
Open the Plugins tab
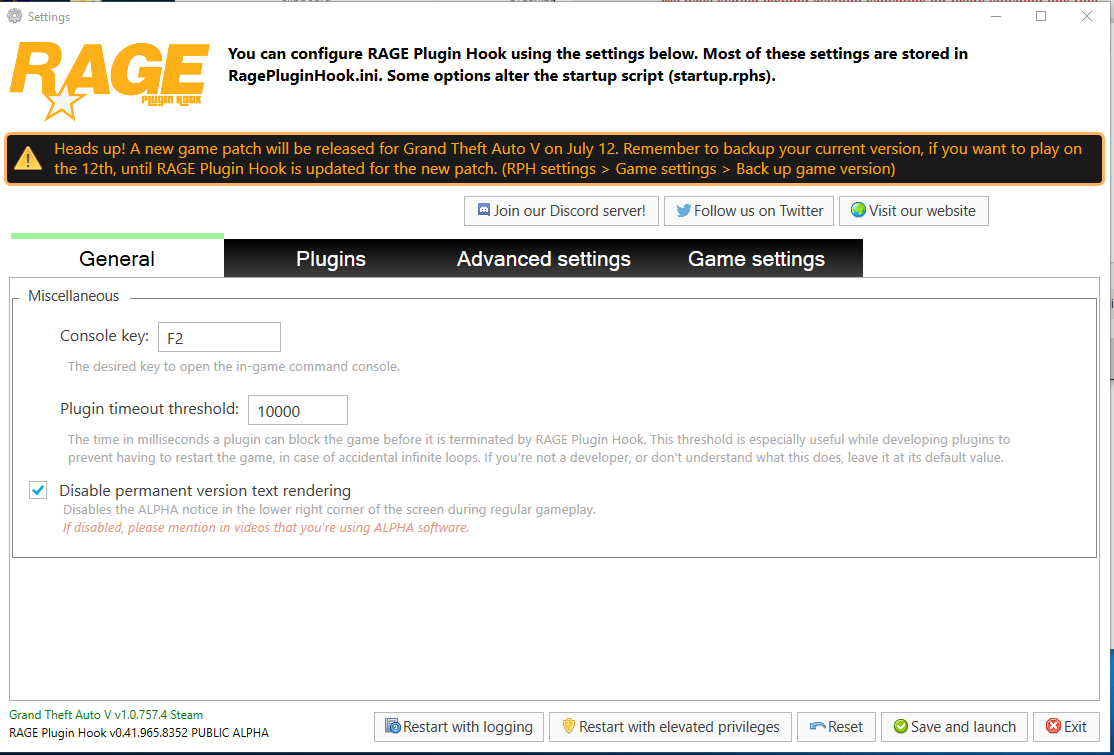330,259
